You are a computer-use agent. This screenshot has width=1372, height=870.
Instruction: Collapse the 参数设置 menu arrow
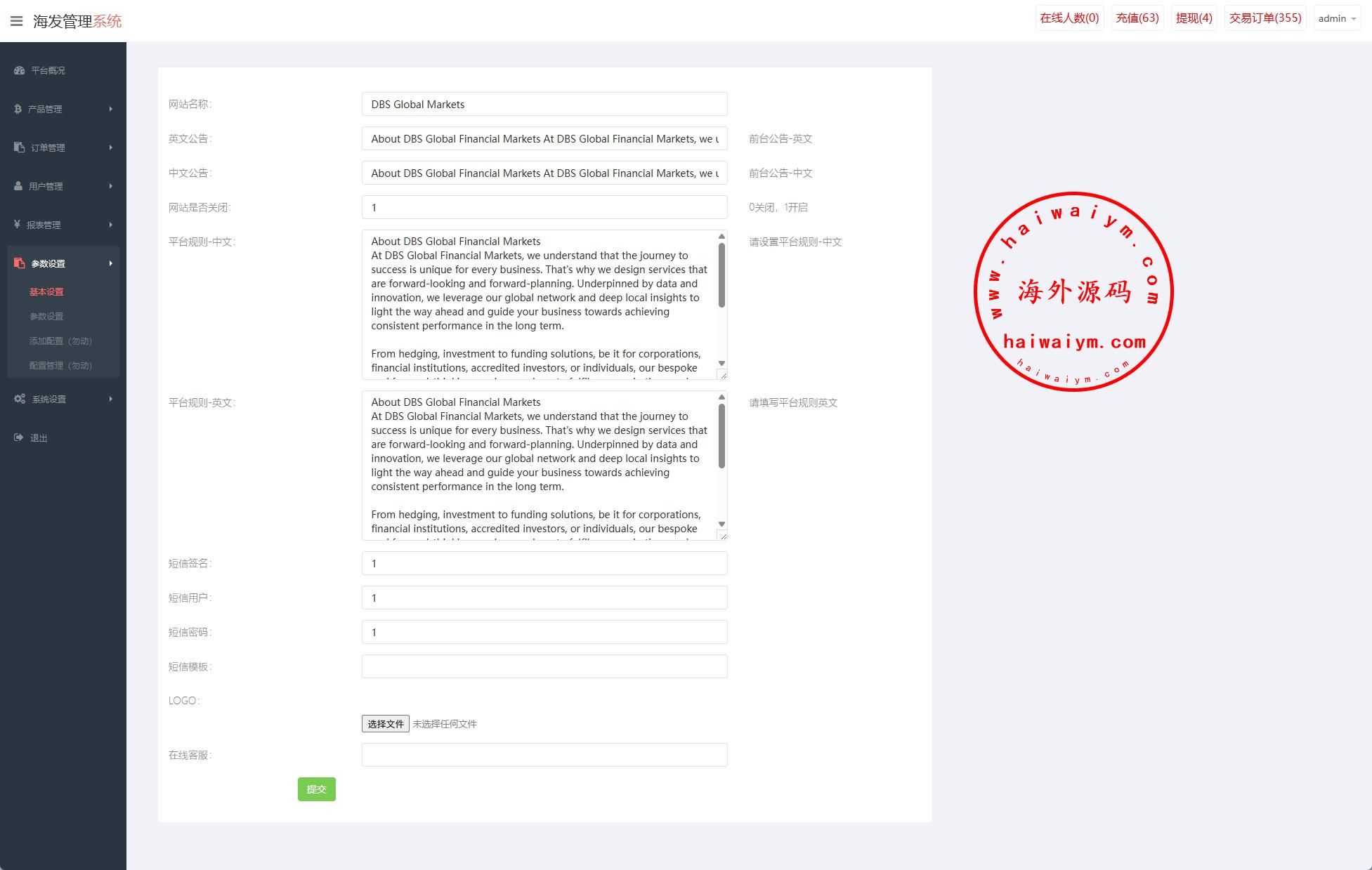110,263
